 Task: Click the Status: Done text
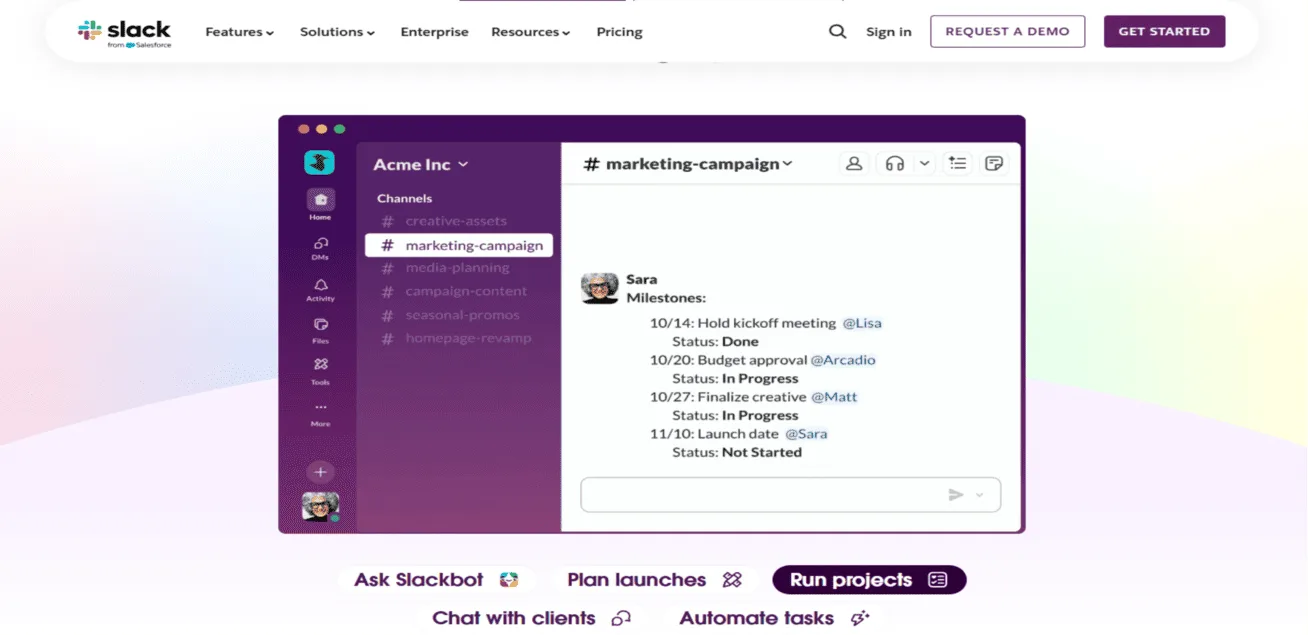[715, 342]
